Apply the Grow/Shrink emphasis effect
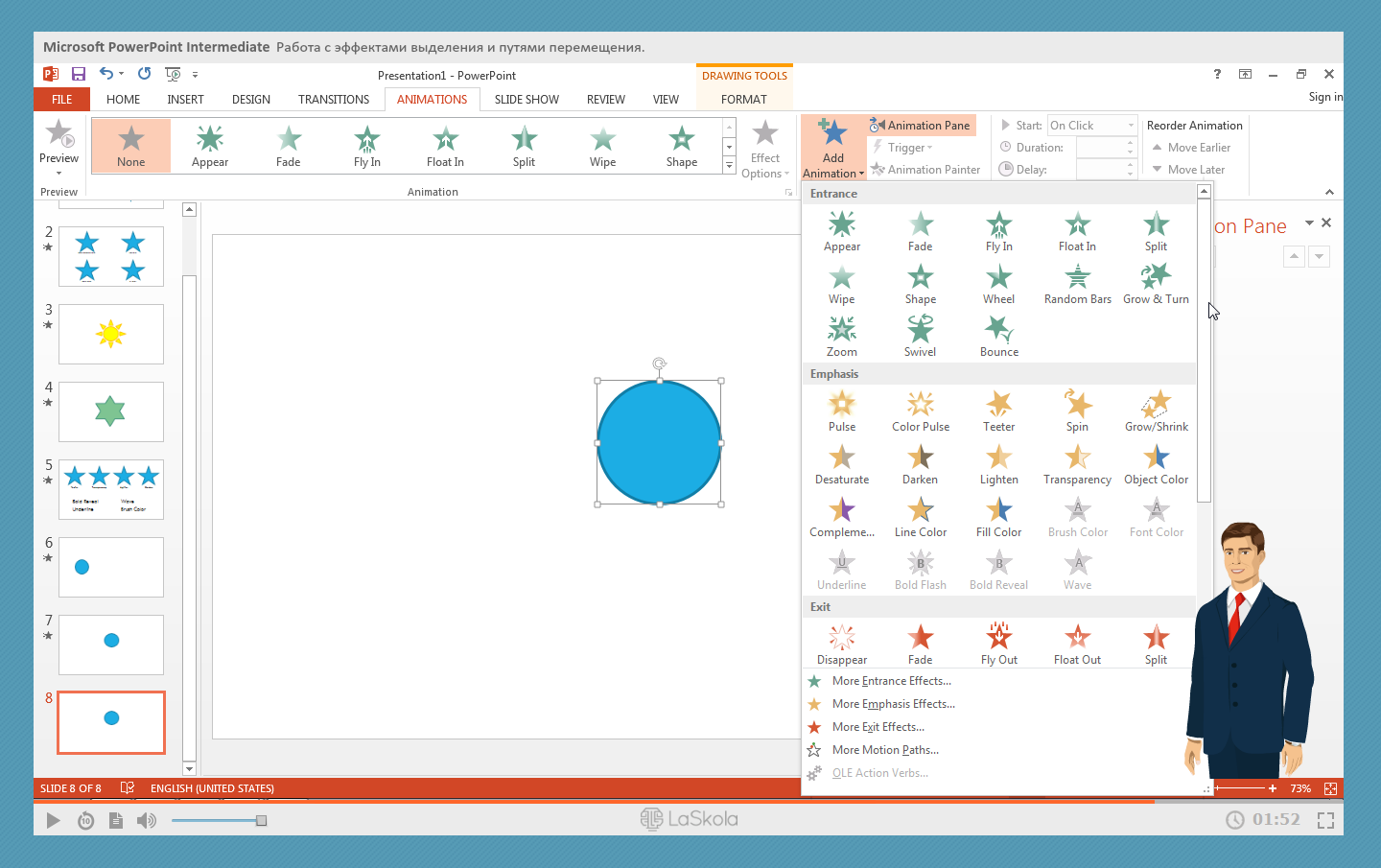This screenshot has height=868, width=1381. [x=1156, y=411]
